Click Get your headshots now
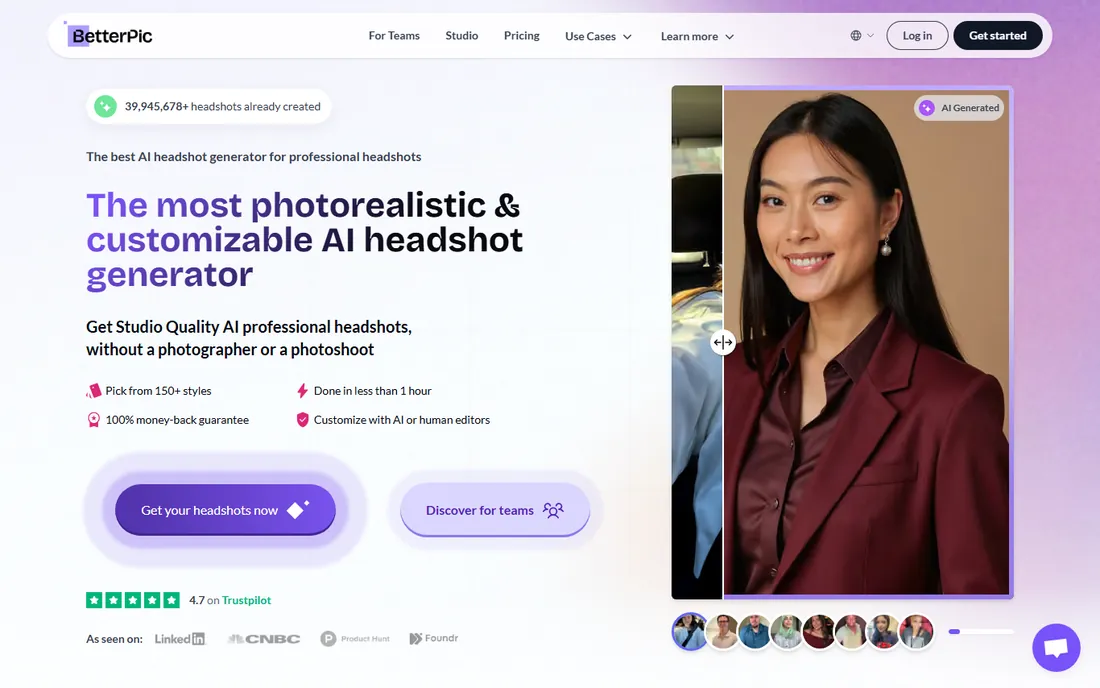1100x688 pixels. [x=225, y=510]
